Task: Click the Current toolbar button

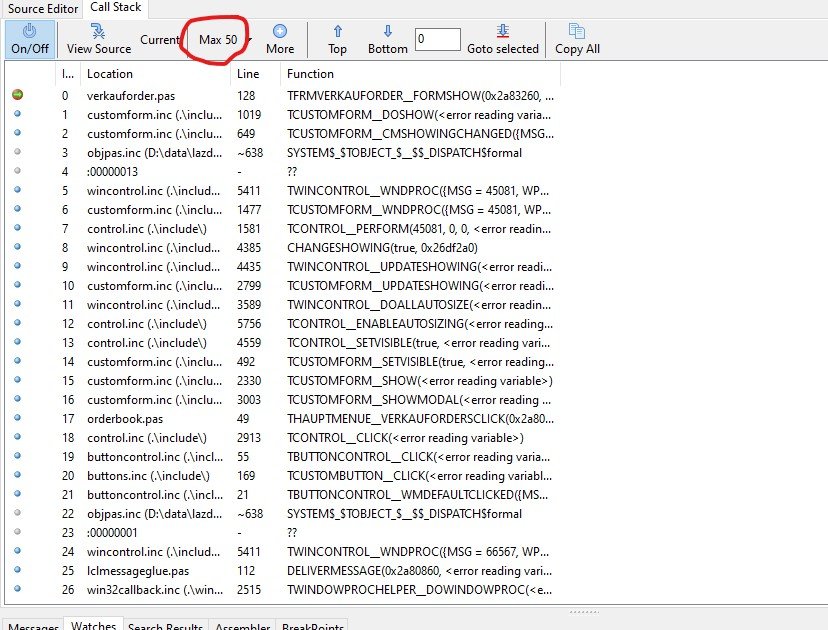Action: point(159,40)
